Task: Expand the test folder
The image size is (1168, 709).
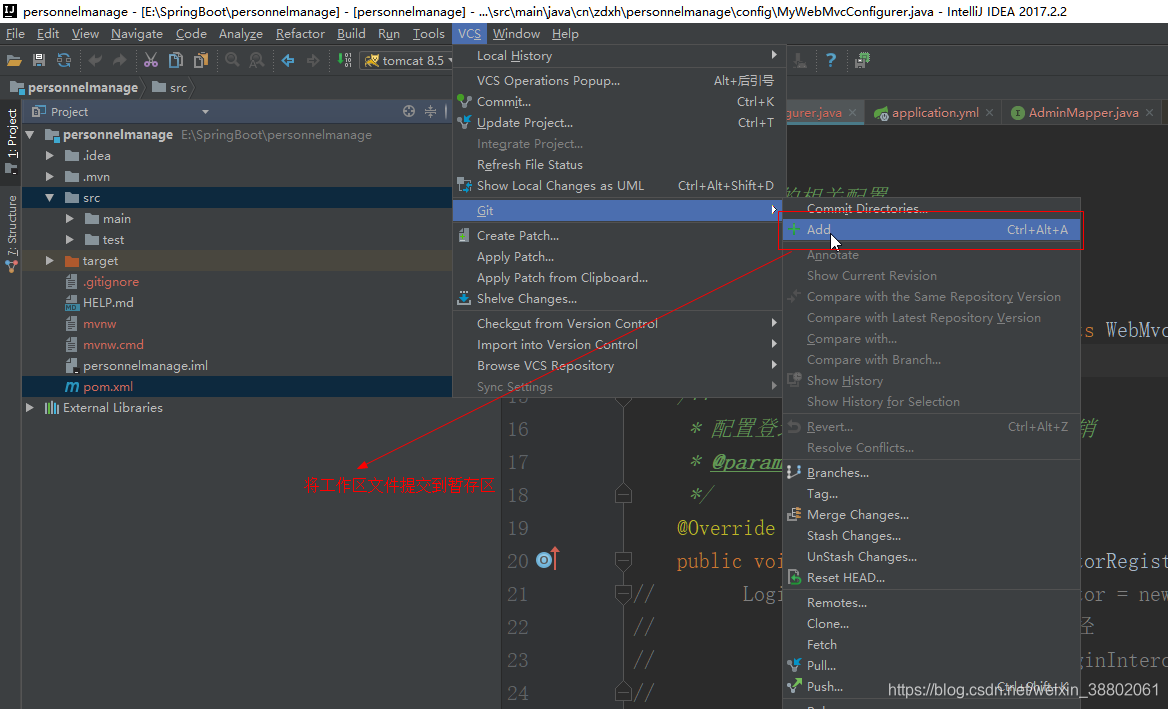Action: click(x=70, y=240)
